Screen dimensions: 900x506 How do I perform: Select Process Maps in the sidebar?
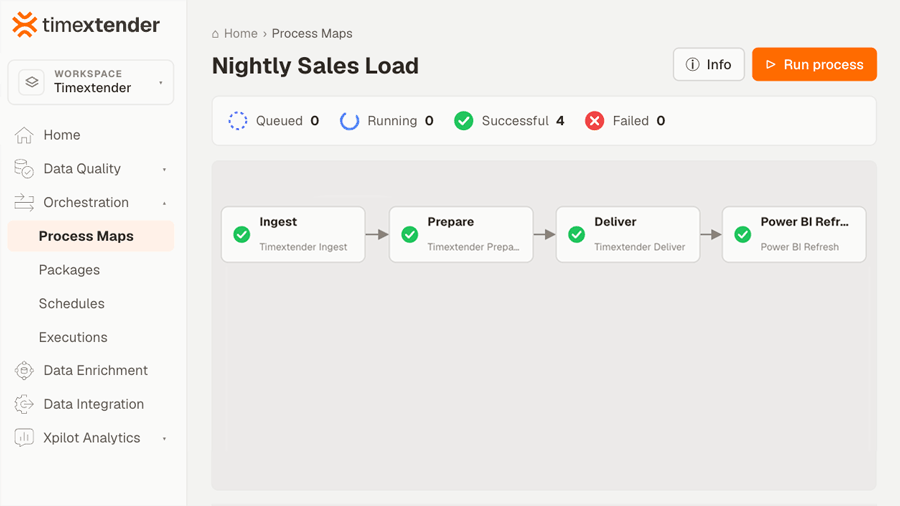[91, 236]
